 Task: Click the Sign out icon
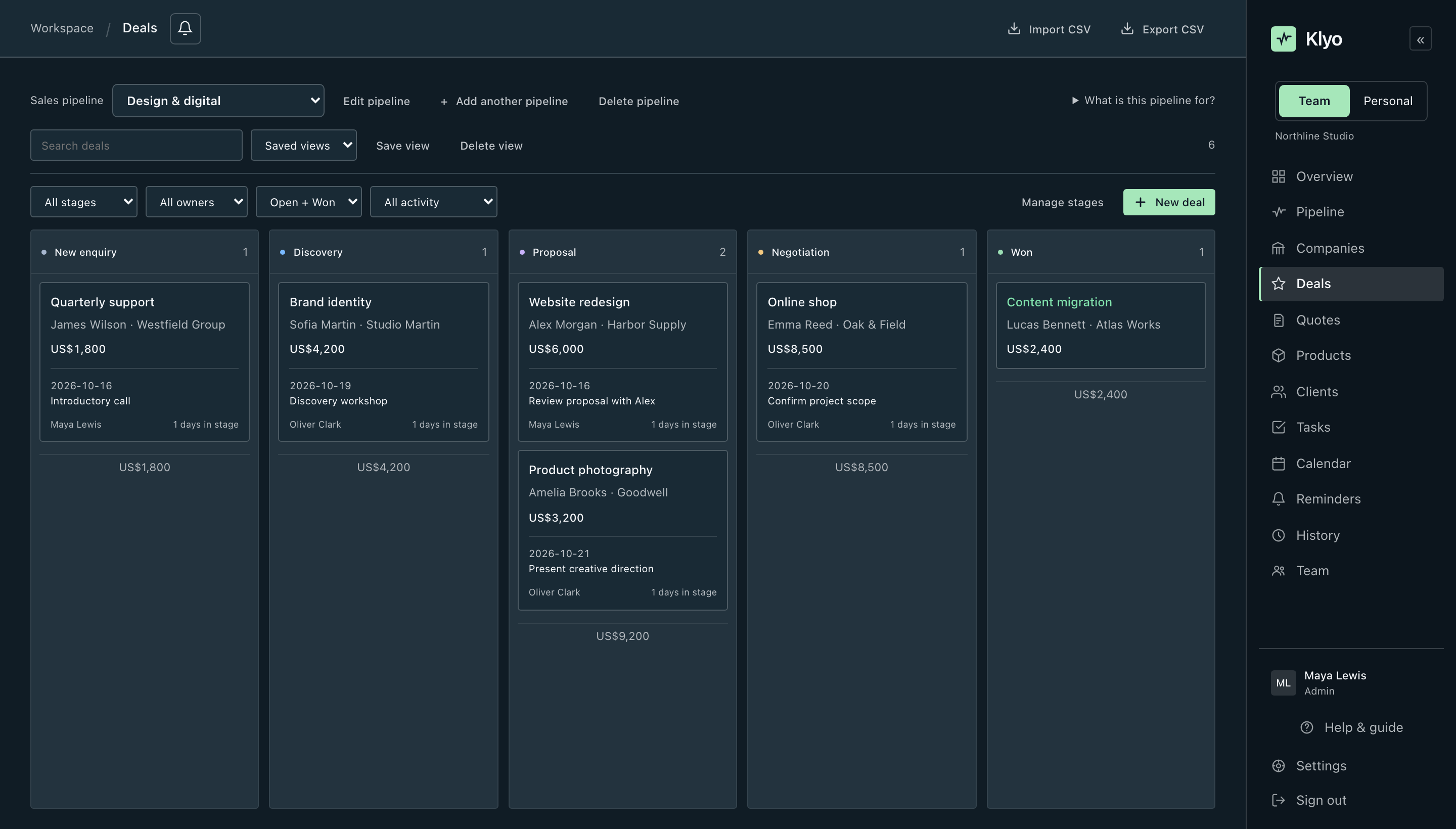tap(1279, 800)
